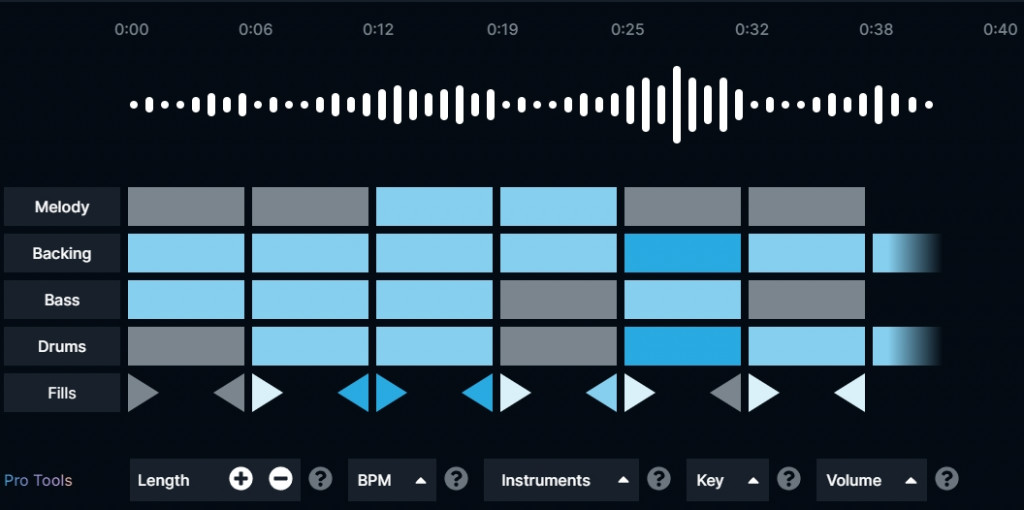Image resolution: width=1024 pixels, height=510 pixels.
Task: Expand the Key dropdown
Action: click(728, 480)
